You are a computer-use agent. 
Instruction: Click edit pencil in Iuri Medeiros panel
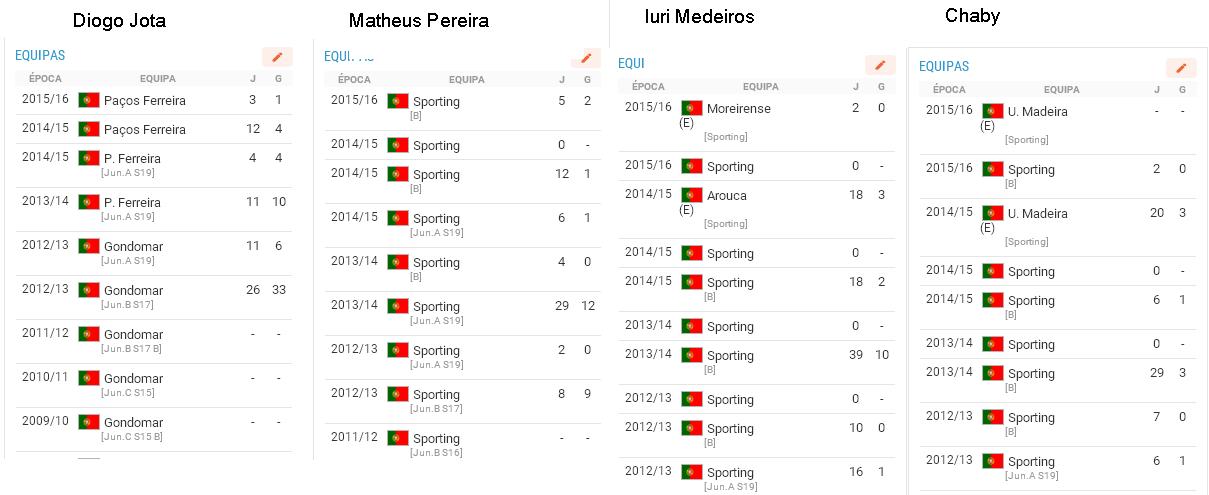pos(880,65)
